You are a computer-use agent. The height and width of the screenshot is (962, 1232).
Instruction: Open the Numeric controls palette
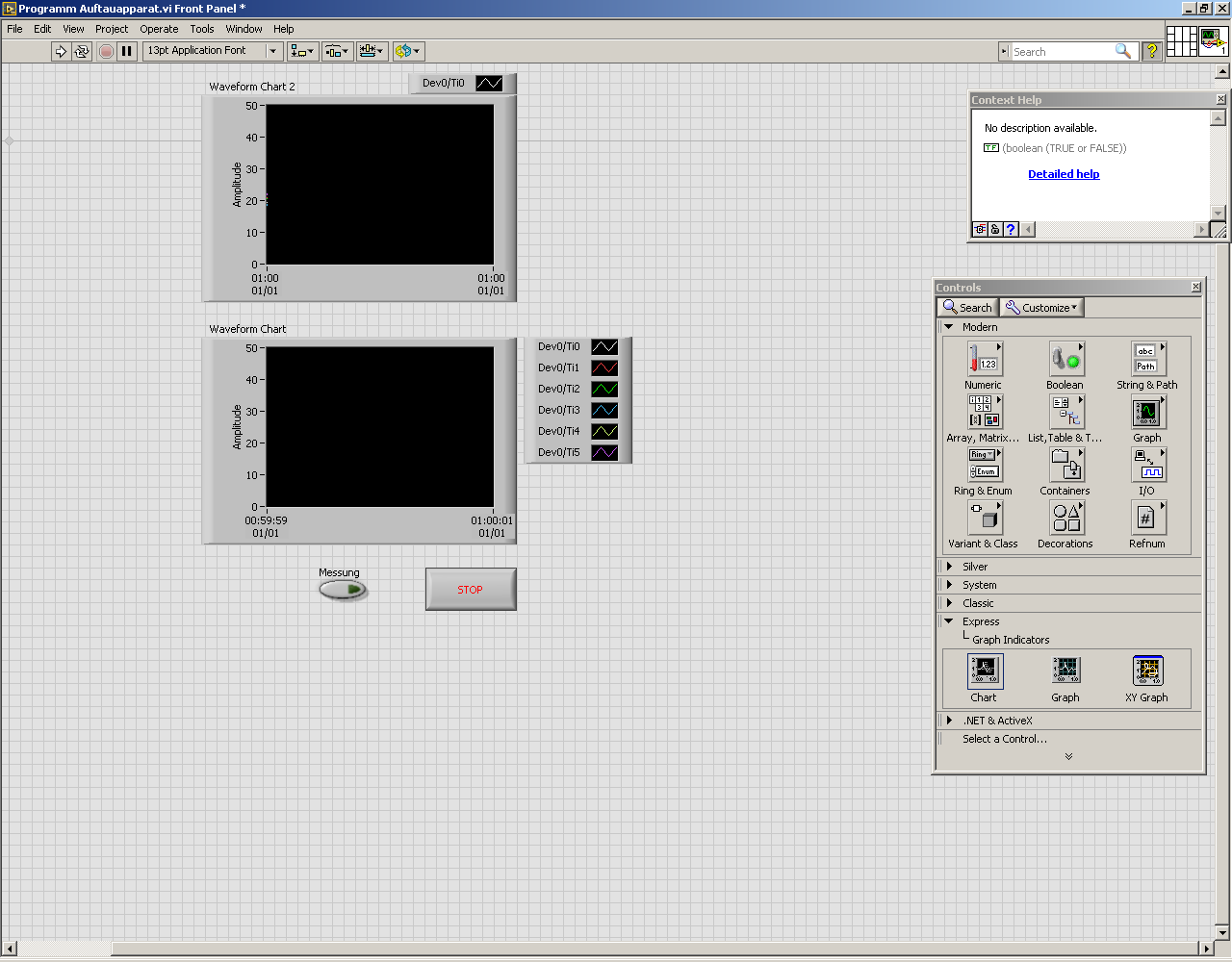pyautogui.click(x=984, y=360)
